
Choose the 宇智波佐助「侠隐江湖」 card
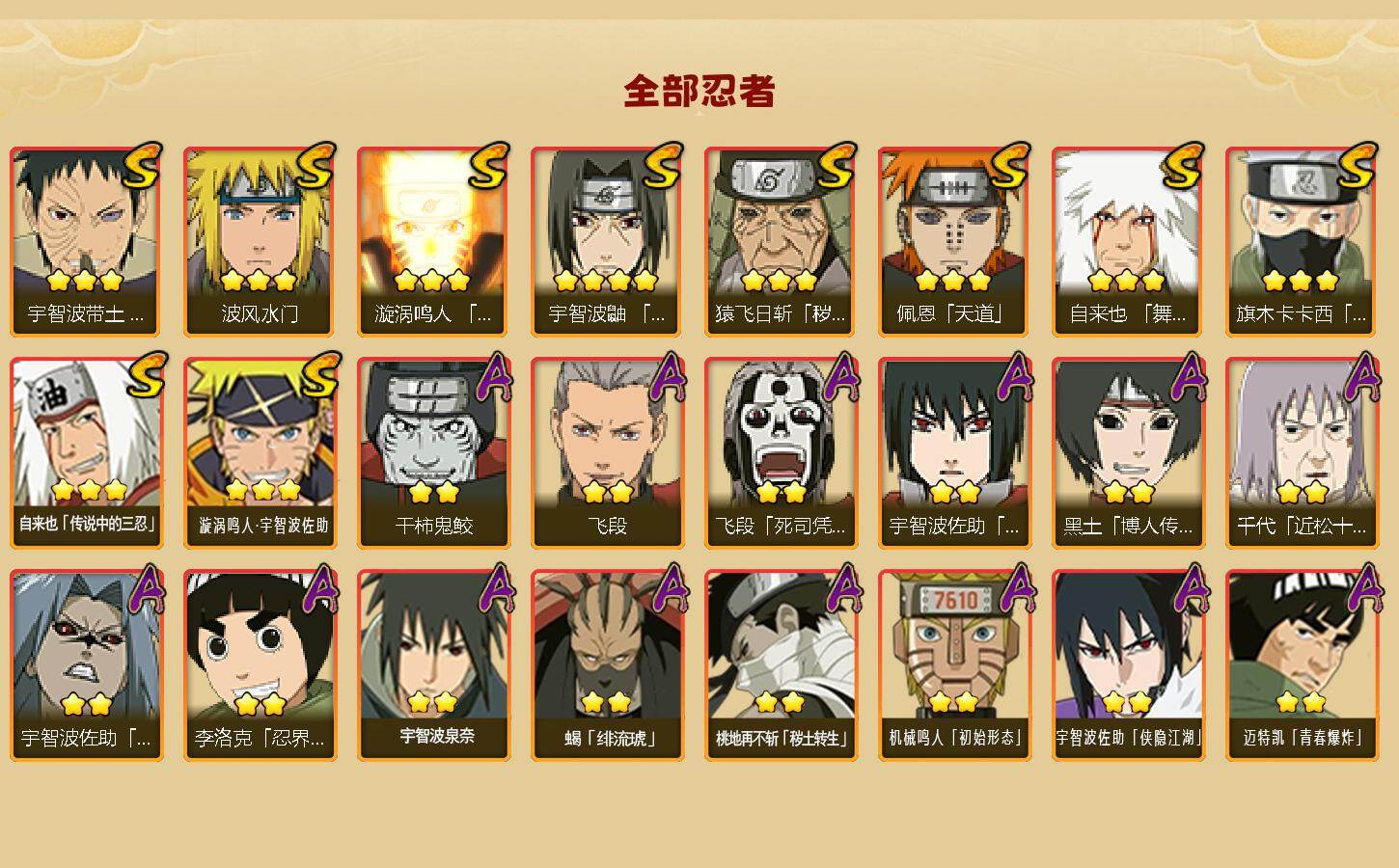coord(1128,665)
